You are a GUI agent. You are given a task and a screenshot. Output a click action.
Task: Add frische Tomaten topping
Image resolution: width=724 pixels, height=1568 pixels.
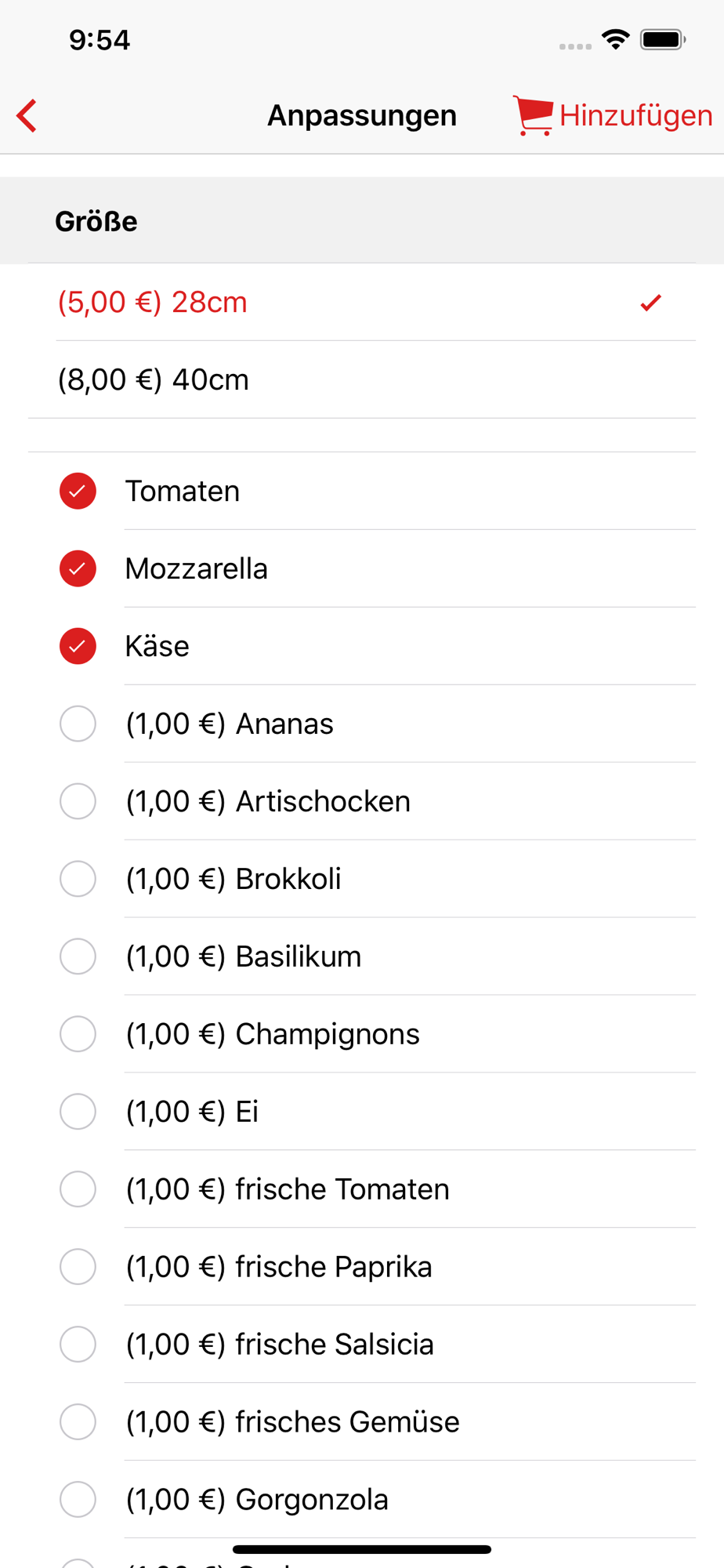click(x=78, y=1189)
